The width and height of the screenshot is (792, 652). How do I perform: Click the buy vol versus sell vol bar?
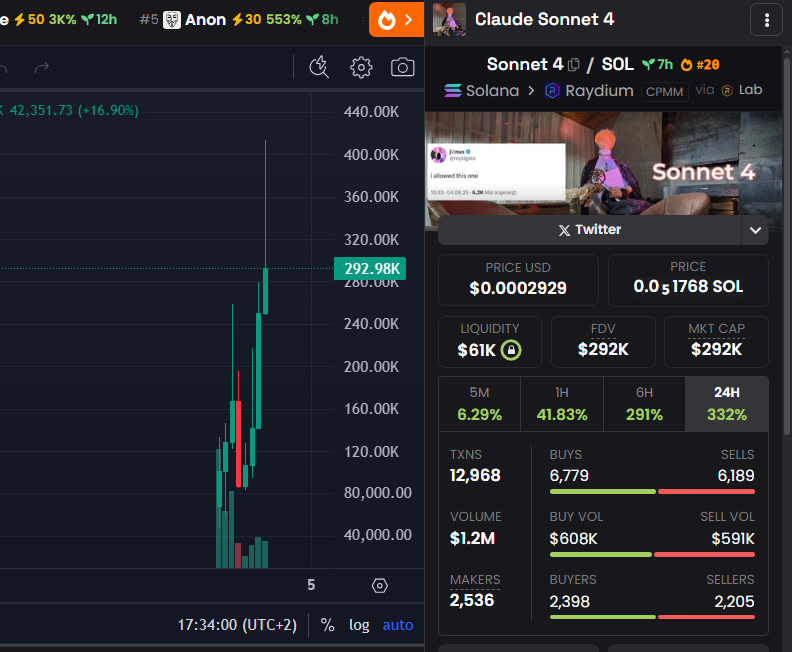(x=652, y=555)
